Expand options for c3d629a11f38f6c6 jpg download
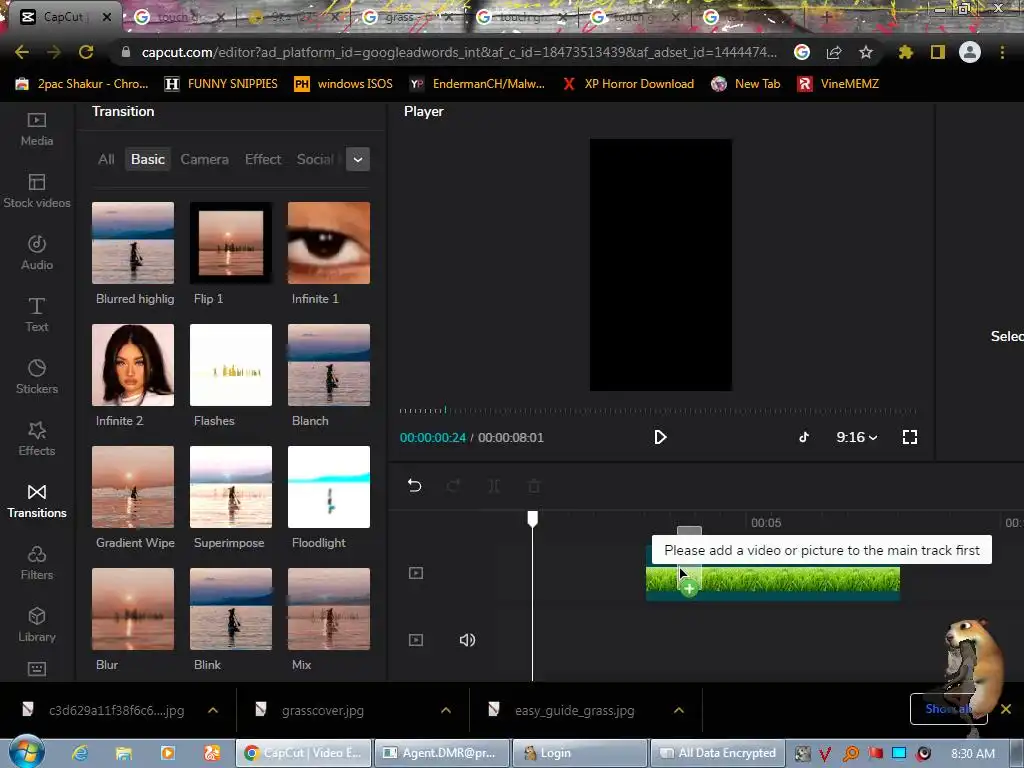1024x768 pixels. pos(213,711)
